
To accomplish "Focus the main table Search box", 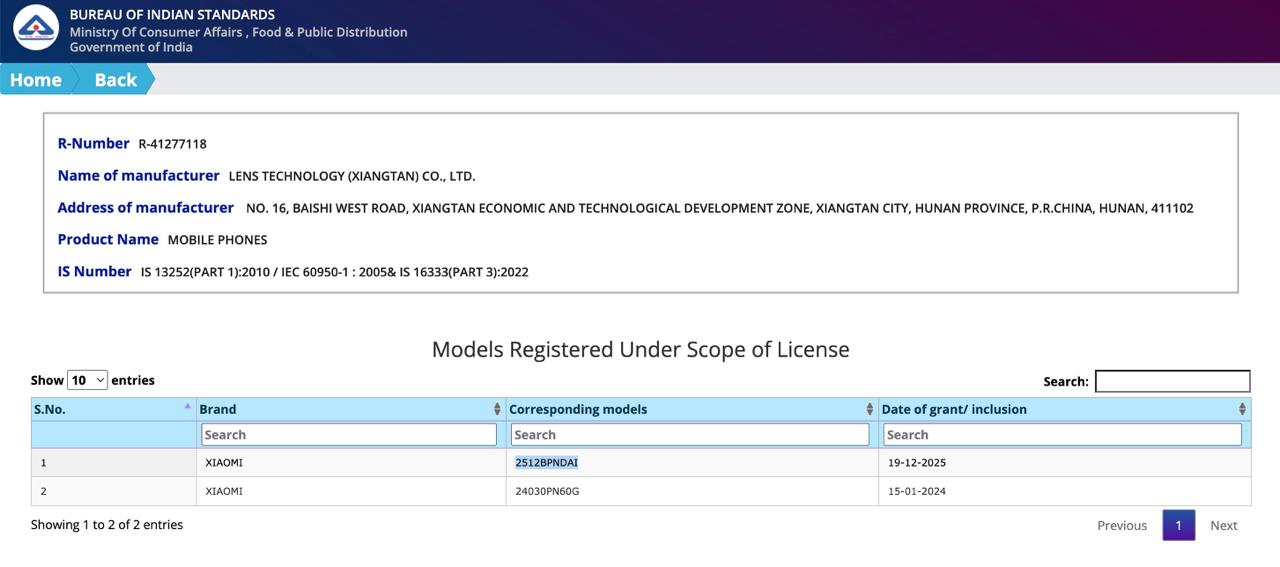I will pos(1172,381).
